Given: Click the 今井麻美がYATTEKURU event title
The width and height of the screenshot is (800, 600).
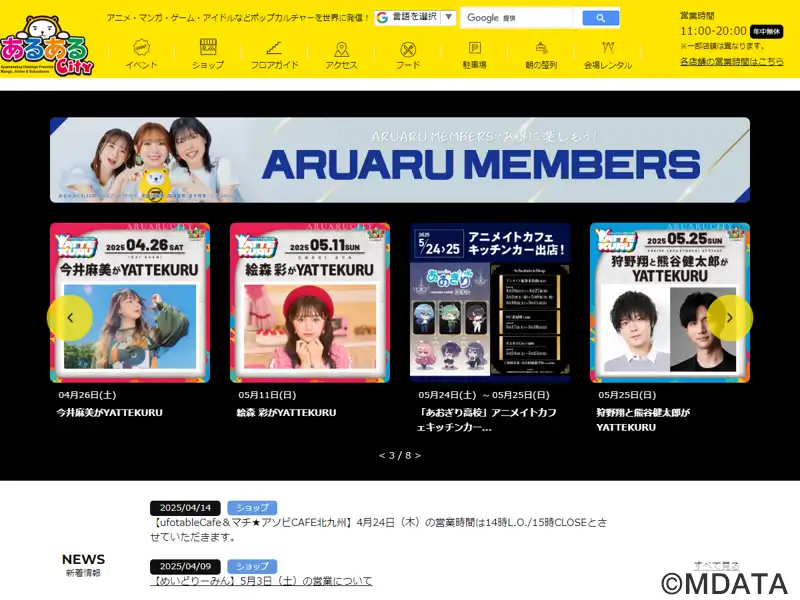Looking at the screenshot, I should [x=110, y=413].
